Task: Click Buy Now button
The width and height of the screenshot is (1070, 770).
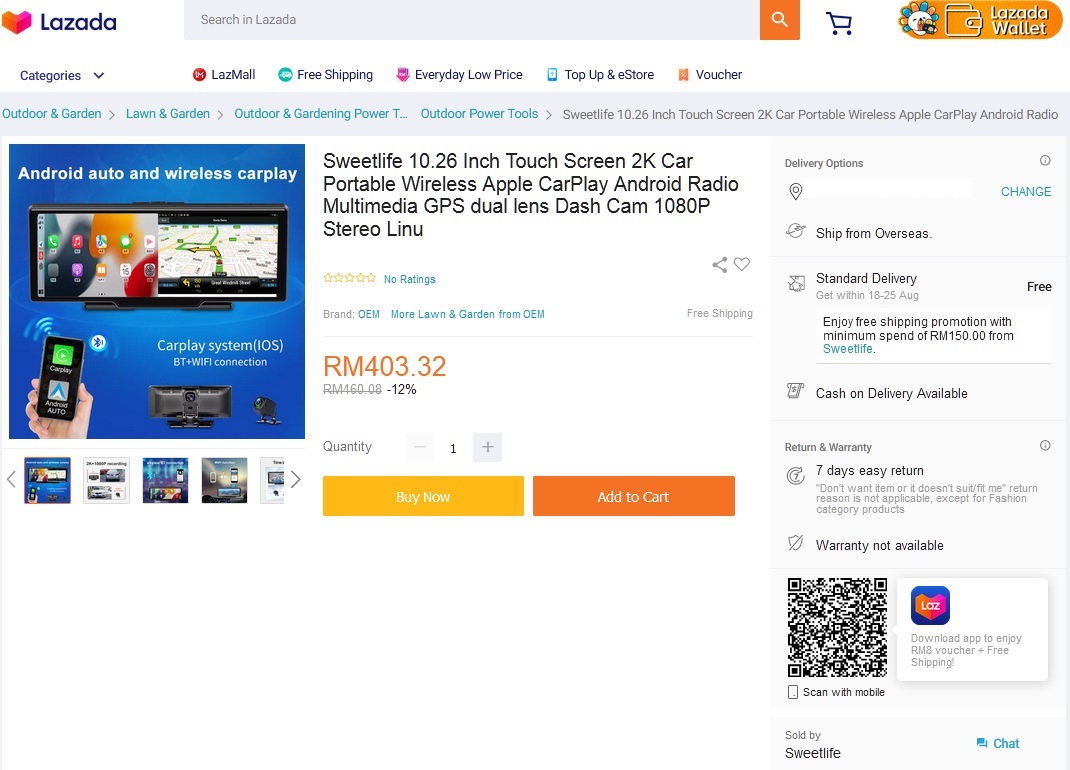Action: click(423, 496)
